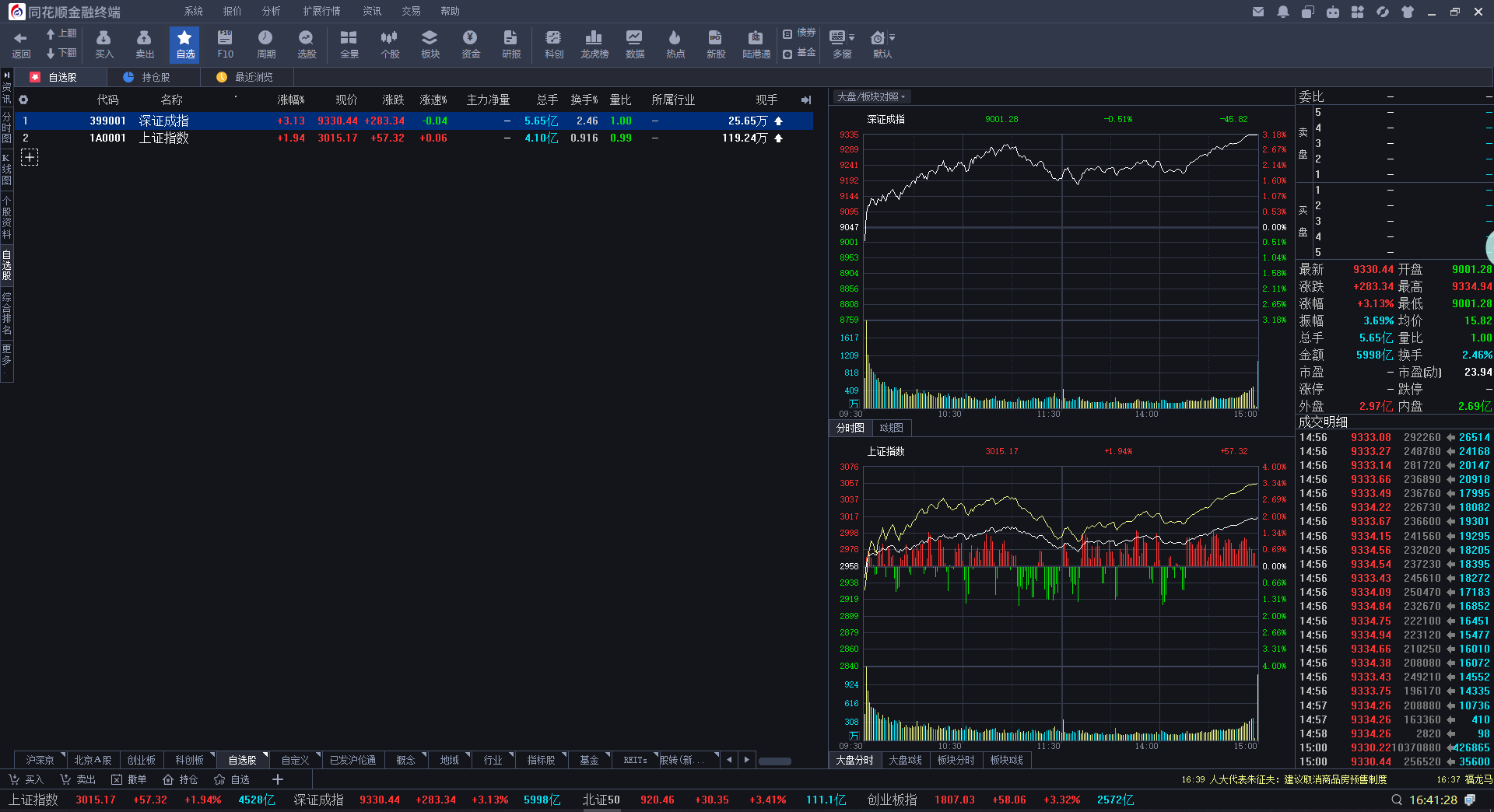This screenshot has height=812, width=1494.
Task: Open the 报价 menu
Action: [233, 11]
